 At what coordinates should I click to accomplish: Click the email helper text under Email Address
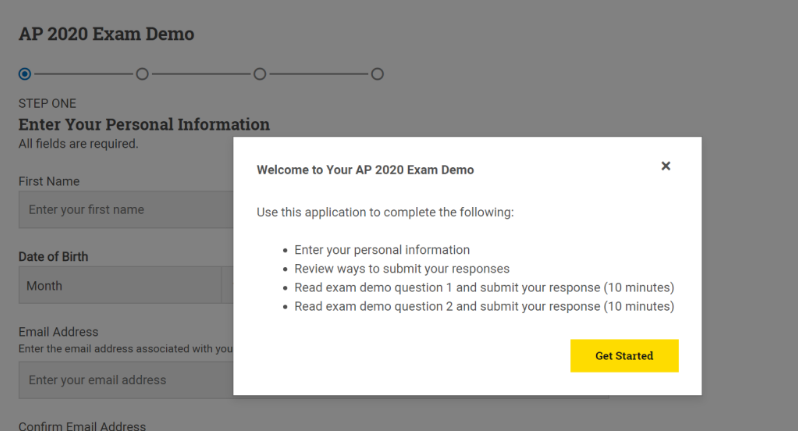pyautogui.click(x=126, y=349)
